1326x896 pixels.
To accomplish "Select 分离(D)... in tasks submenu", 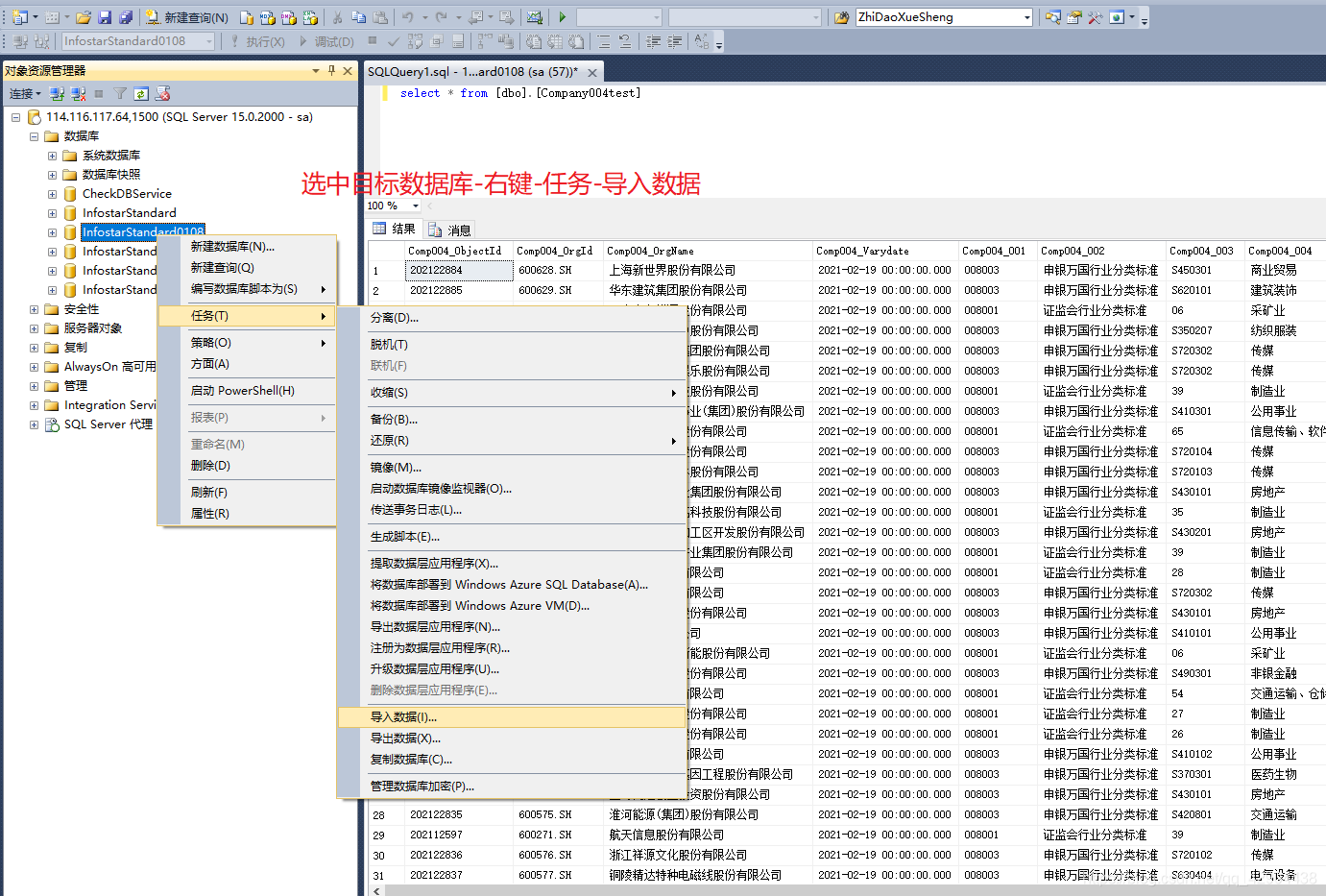I will [x=512, y=318].
